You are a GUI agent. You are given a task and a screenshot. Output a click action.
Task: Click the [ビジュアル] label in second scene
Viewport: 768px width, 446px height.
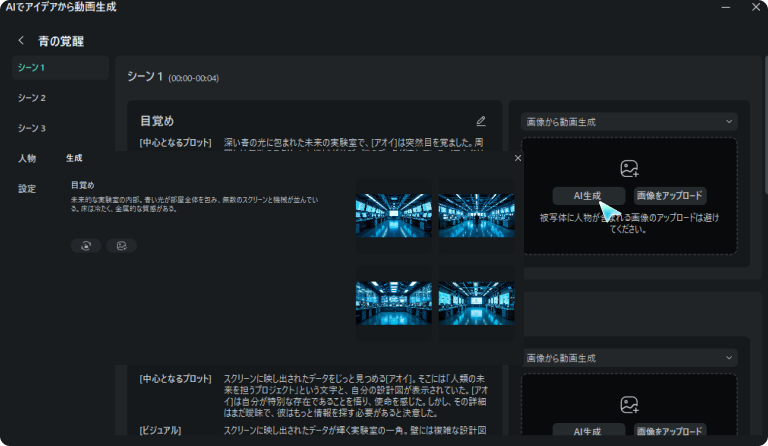coord(160,430)
